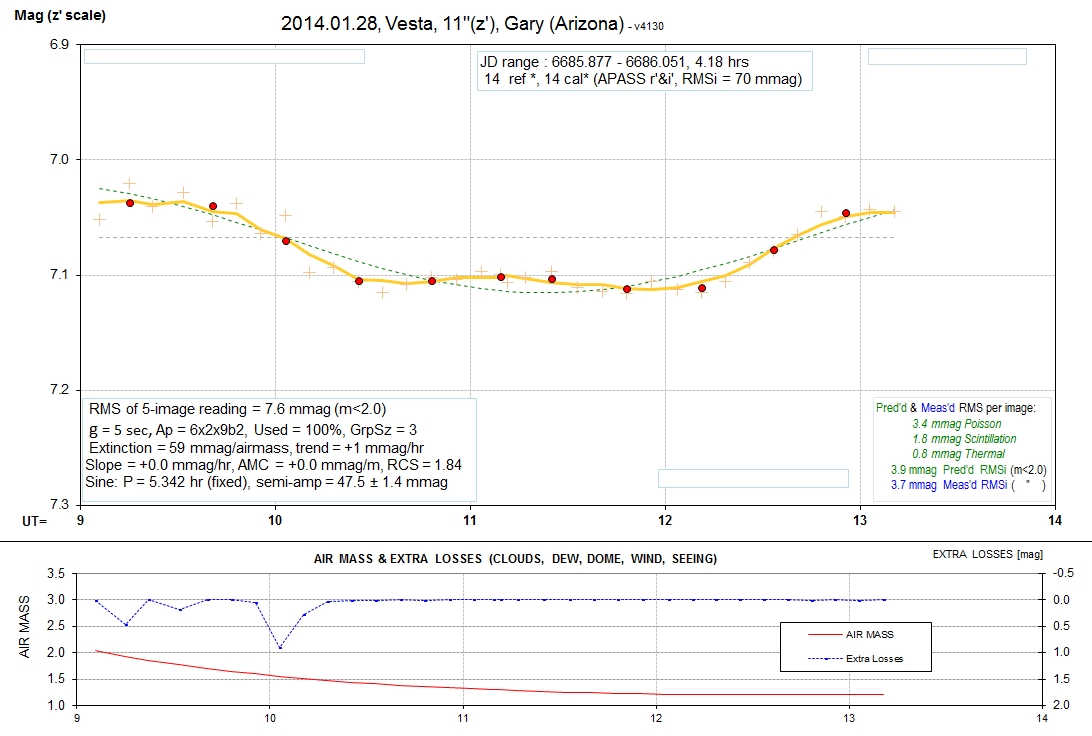Viewport: 1092px width, 736px height.
Task: Click the '0.8 mmag Thermal' entry
Action: point(958,453)
